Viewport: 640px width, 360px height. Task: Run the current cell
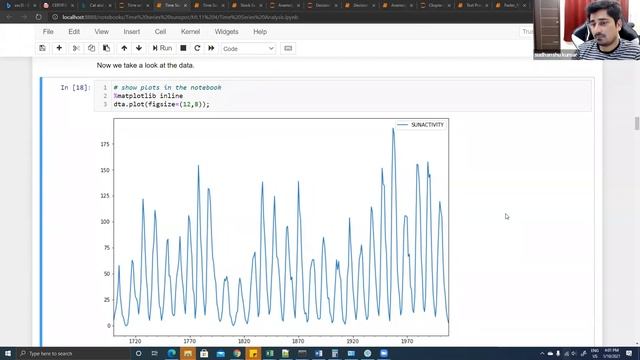162,48
